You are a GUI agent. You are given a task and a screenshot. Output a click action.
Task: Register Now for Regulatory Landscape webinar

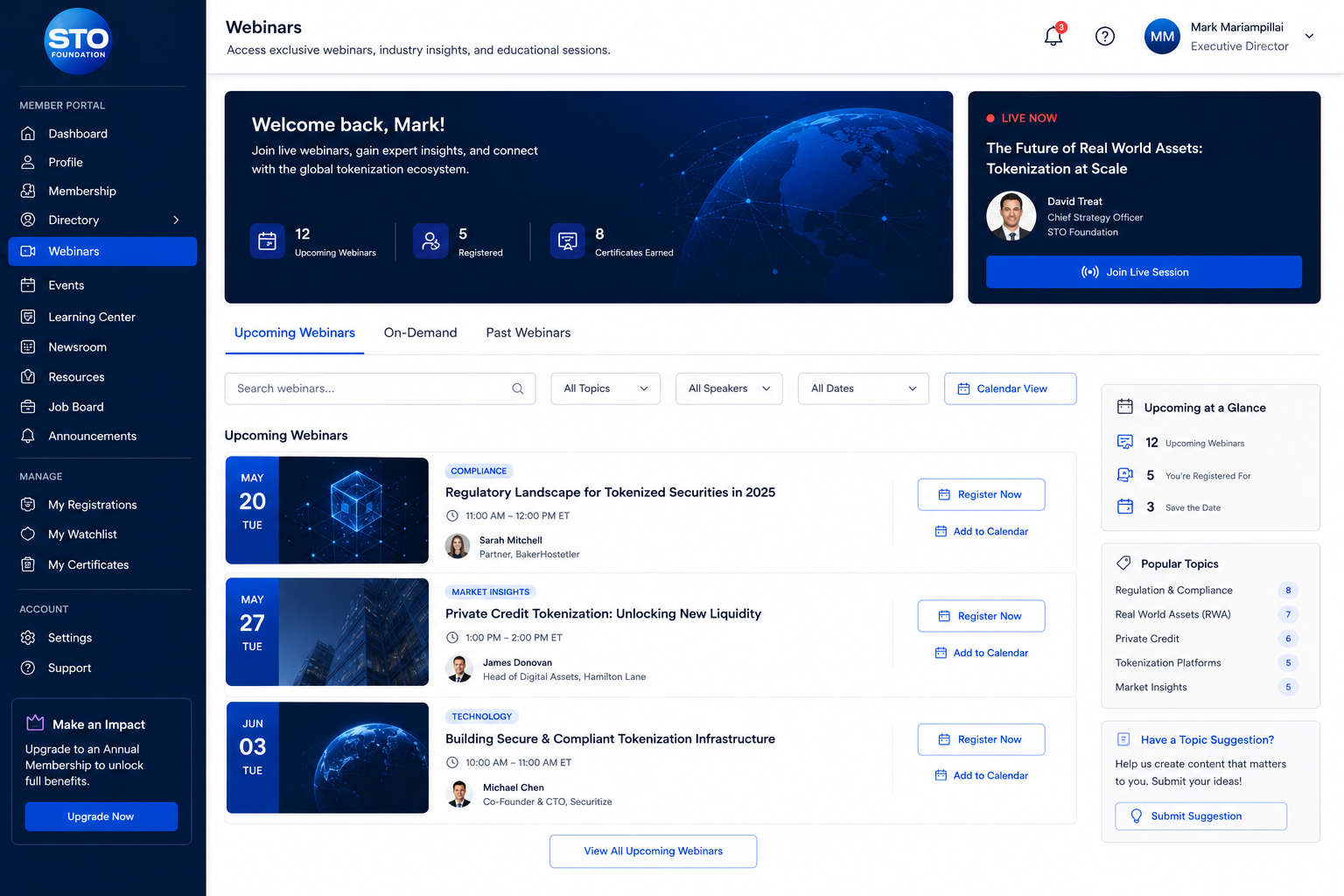click(981, 494)
